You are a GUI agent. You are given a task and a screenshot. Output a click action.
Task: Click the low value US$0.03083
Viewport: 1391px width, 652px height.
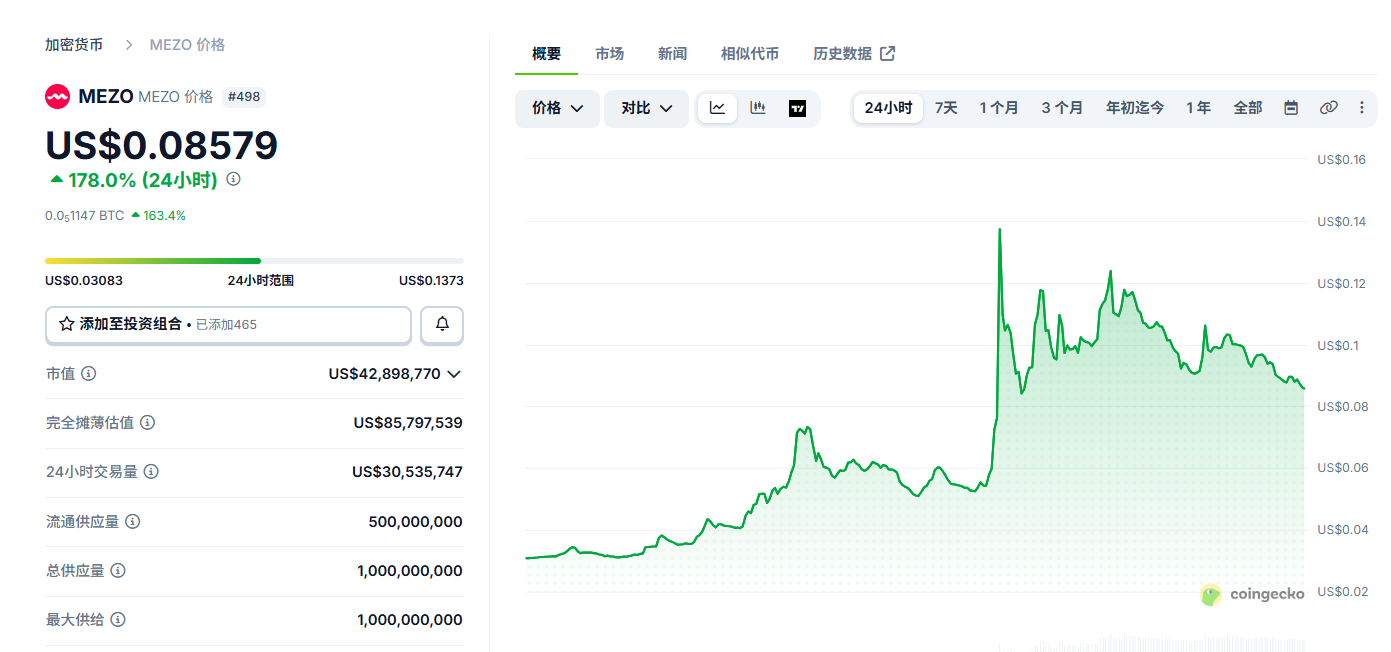coord(84,281)
